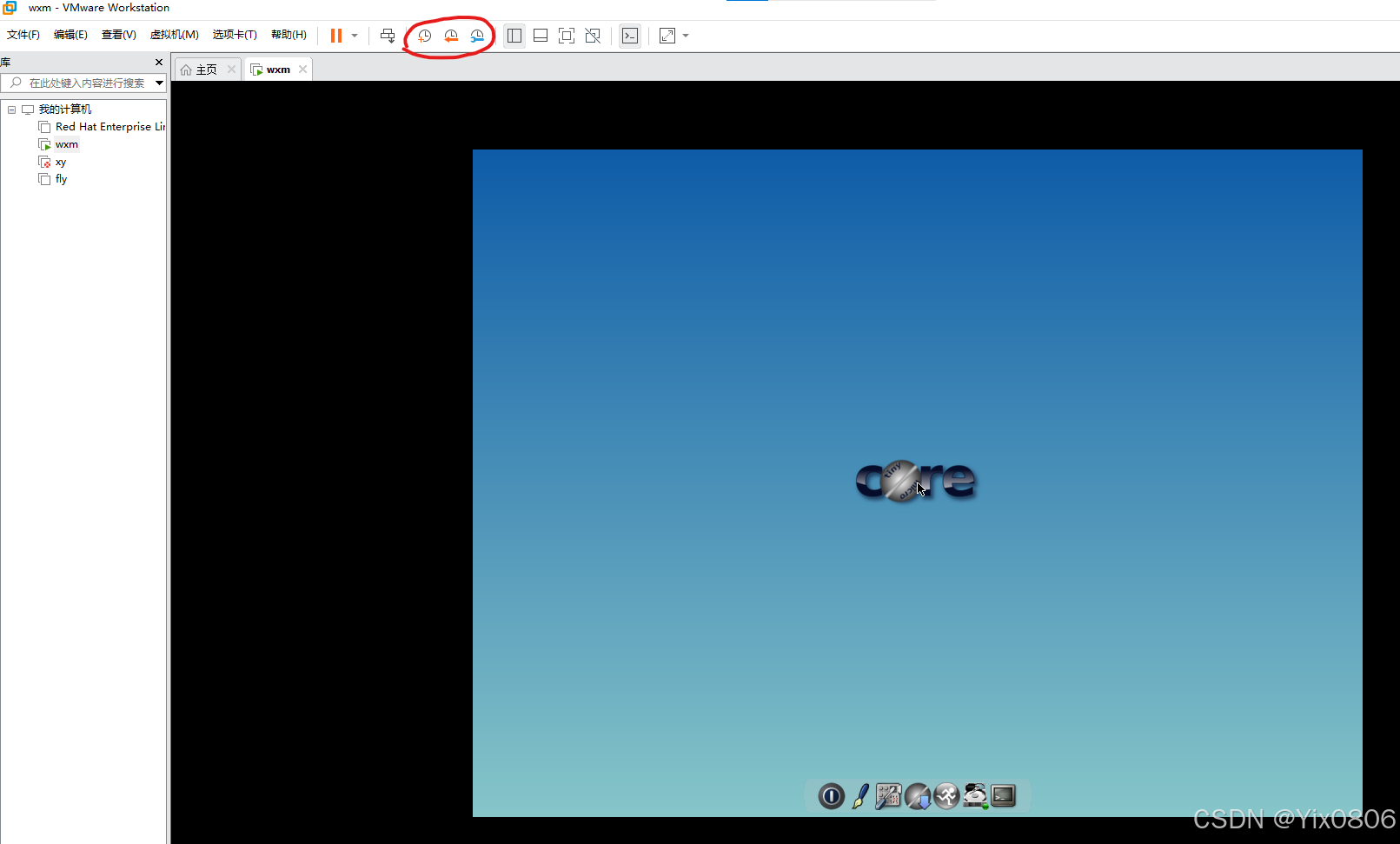Toggle the thumbnail bar view
The height and width of the screenshot is (844, 1400).
pyautogui.click(x=541, y=36)
